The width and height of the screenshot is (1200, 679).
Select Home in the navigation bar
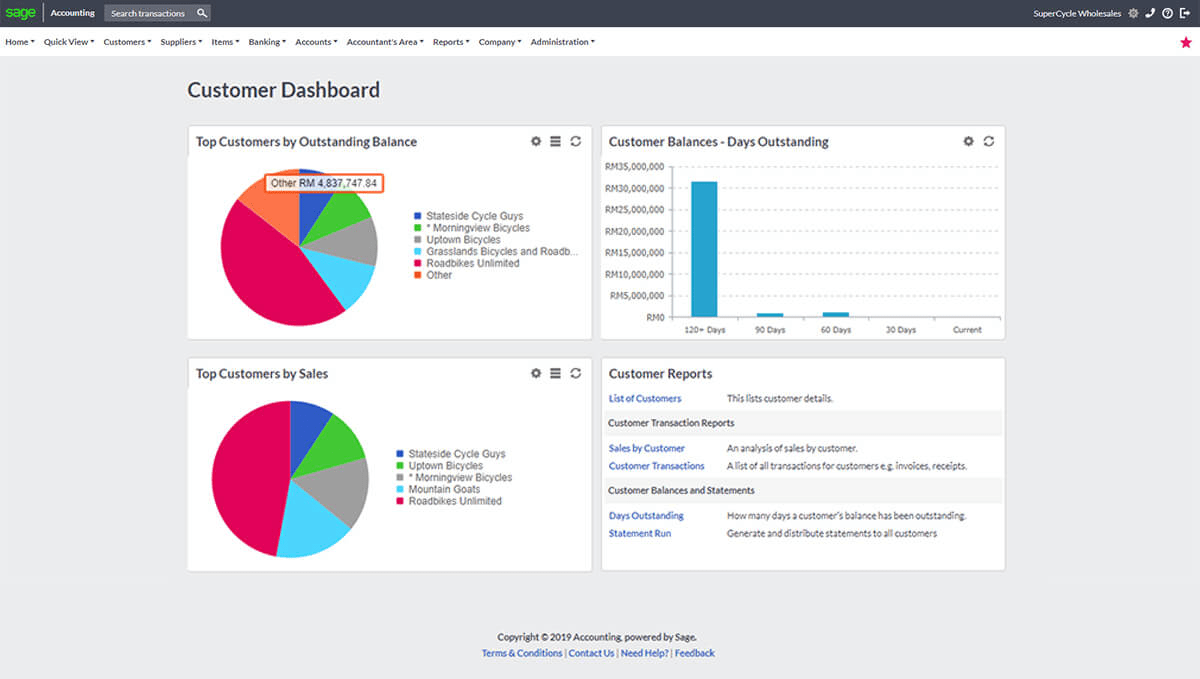tap(15, 42)
